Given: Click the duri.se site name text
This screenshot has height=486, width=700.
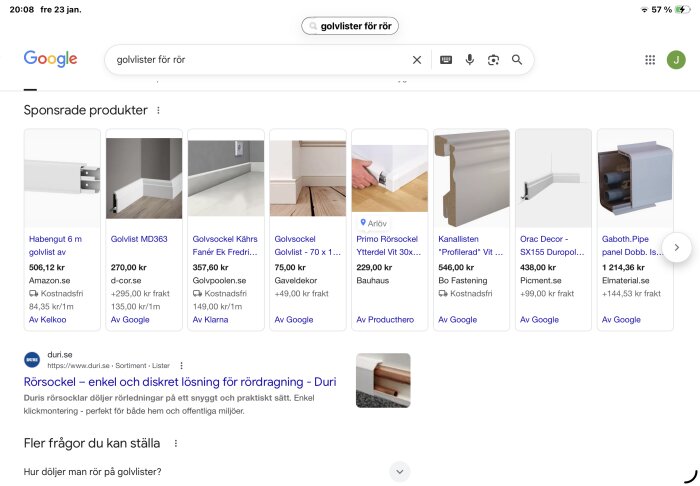Looking at the screenshot, I should [x=60, y=355].
